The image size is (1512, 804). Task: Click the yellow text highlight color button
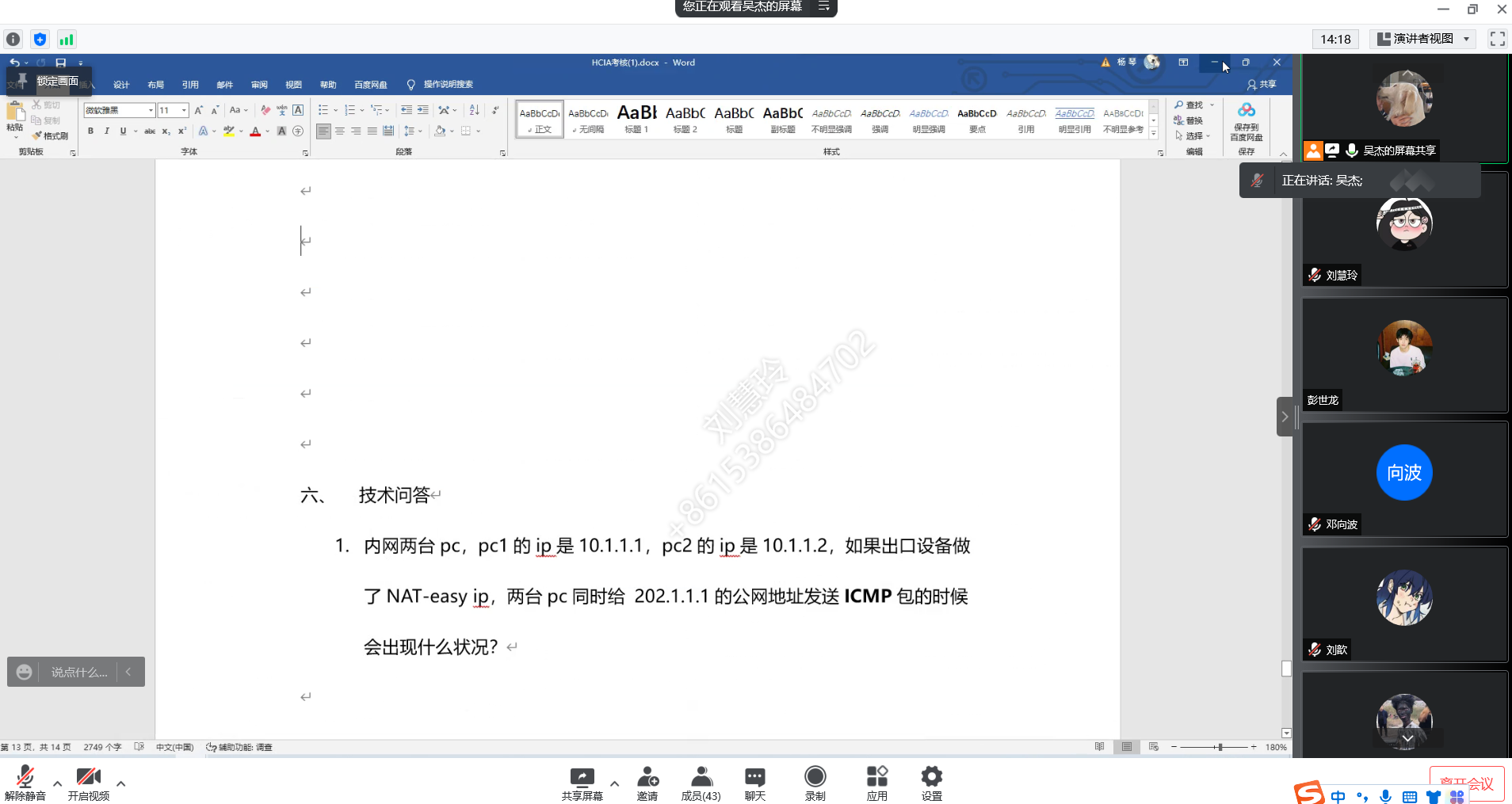tap(229, 131)
